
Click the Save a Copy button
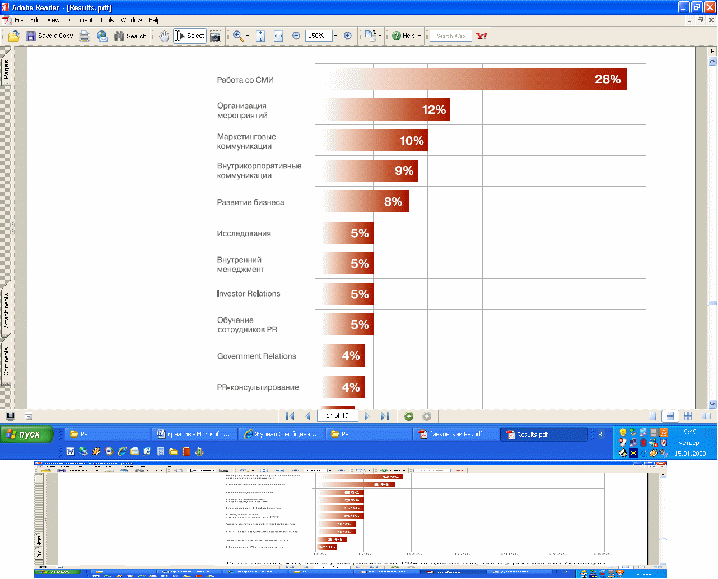click(x=49, y=36)
